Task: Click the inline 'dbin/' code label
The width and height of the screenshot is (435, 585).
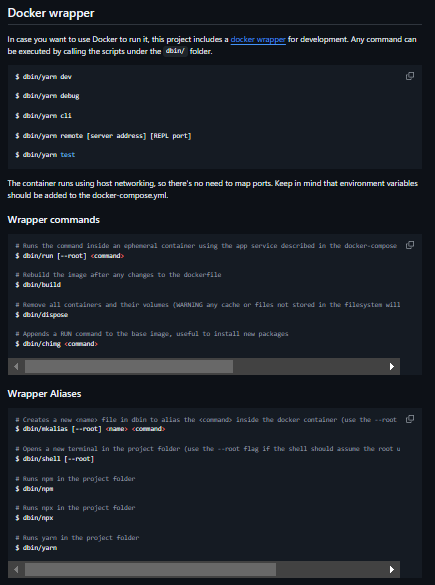Action: [175, 51]
